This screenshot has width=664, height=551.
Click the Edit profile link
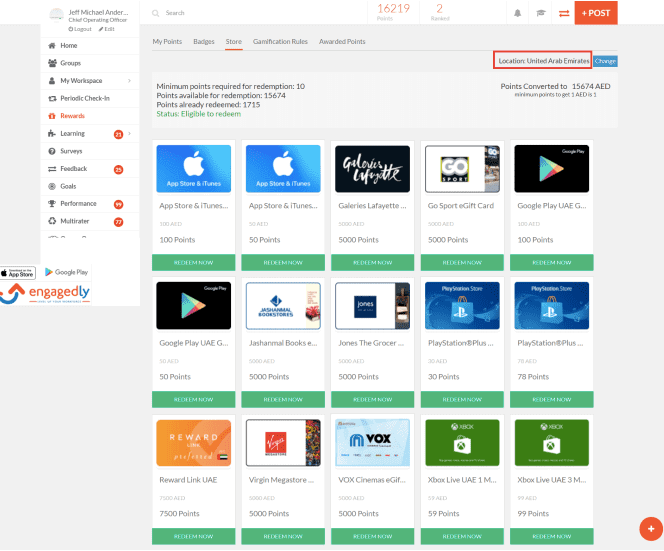click(x=107, y=29)
